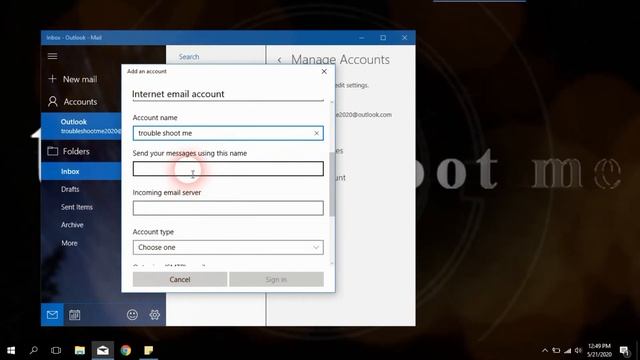Click More to show more folders
640x360 pixels.
click(69, 243)
